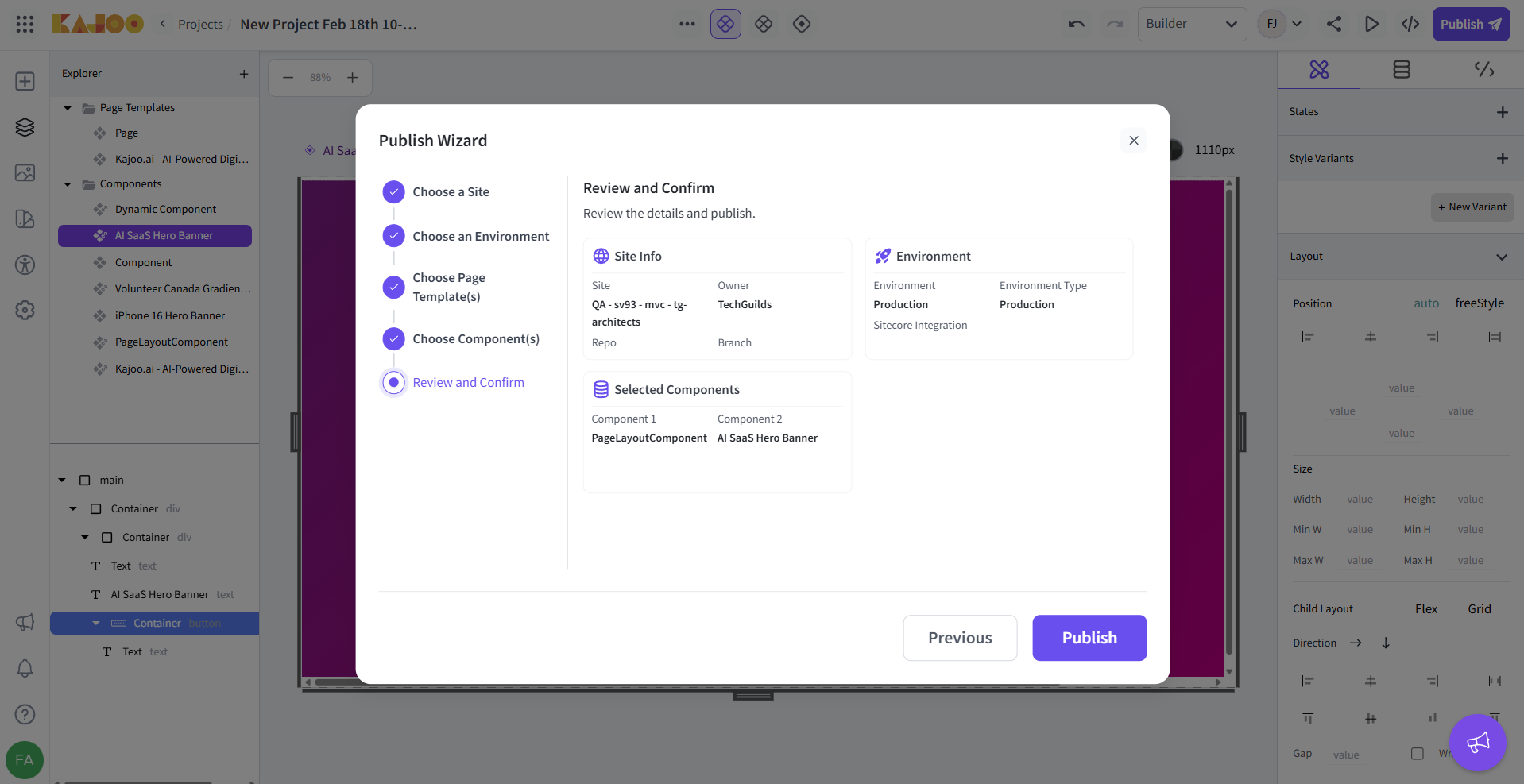Collapse the nested Container div node
The image size is (1524, 784).
pyautogui.click(x=85, y=538)
